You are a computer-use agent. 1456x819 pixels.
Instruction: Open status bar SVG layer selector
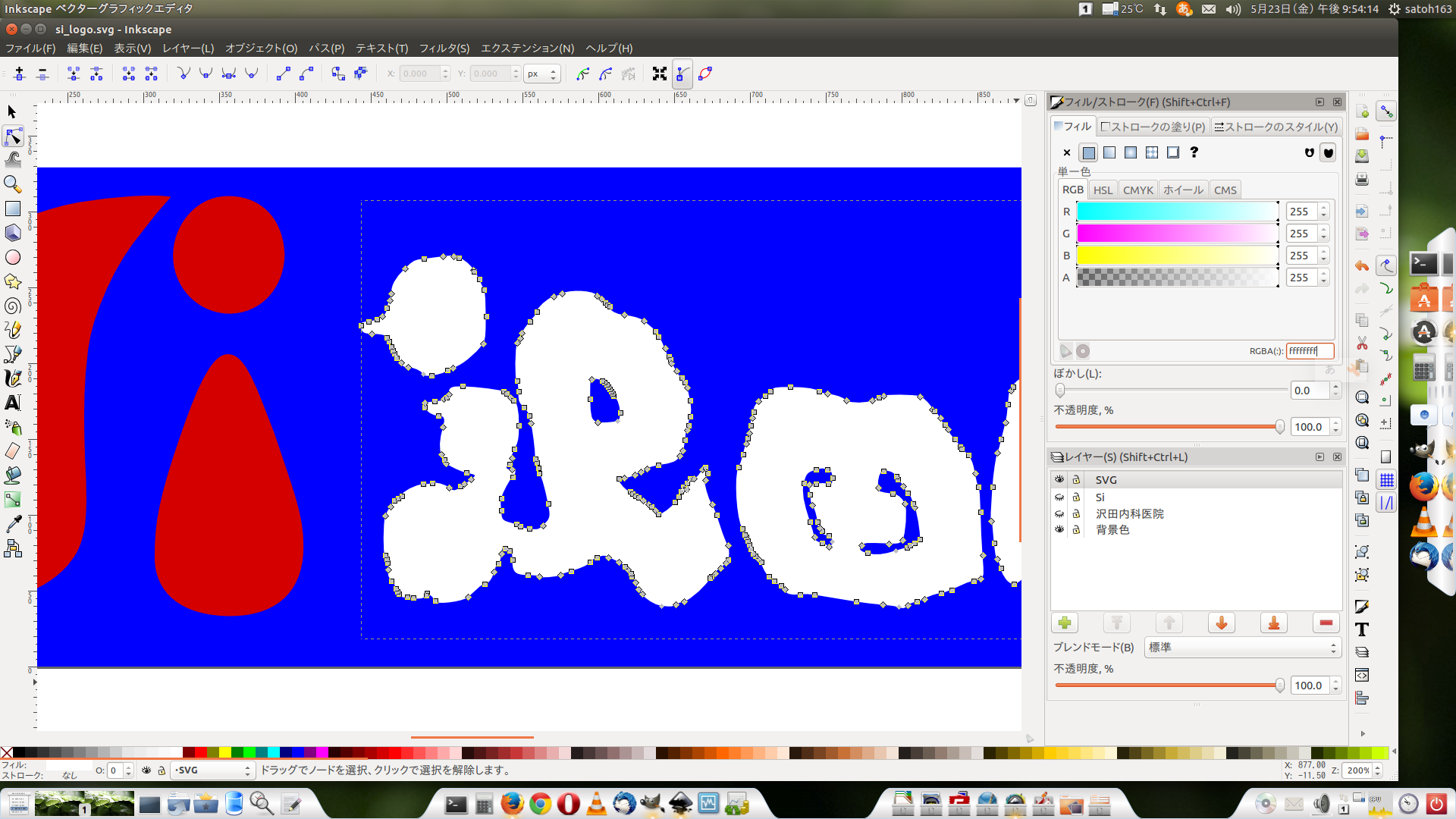212,770
